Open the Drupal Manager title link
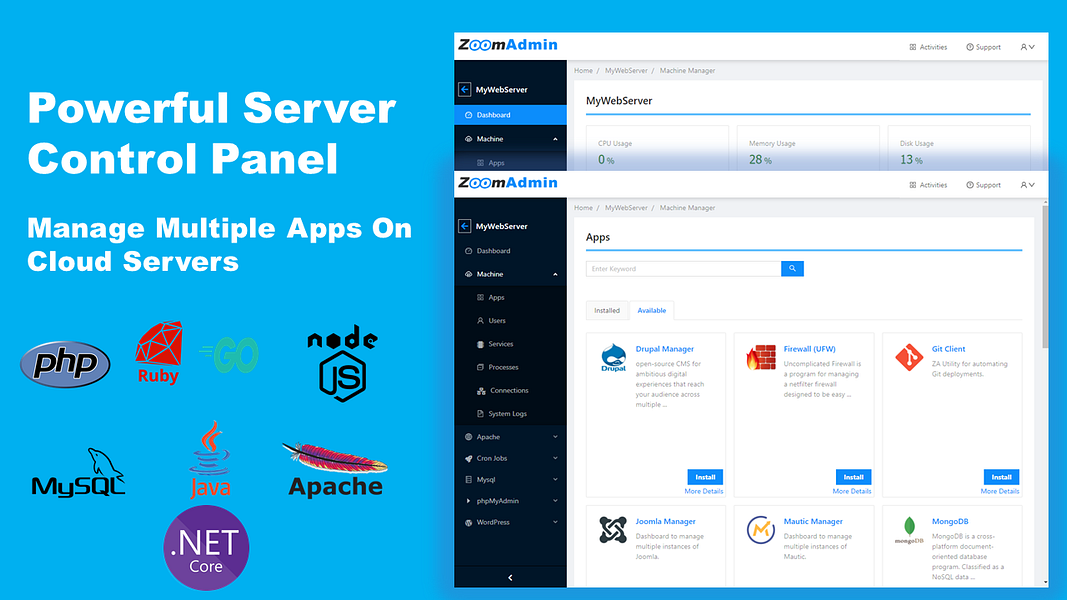 click(x=665, y=349)
